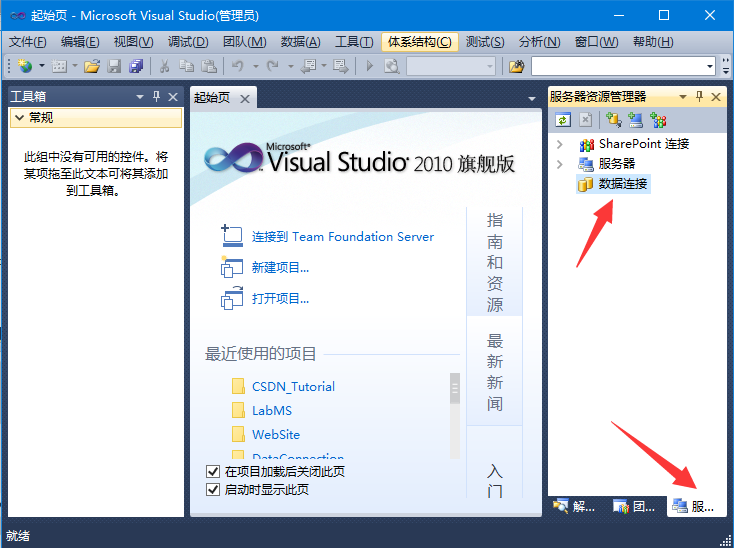The height and width of the screenshot is (548, 734).
Task: Click the Start Debugging play icon
Action: (x=370, y=66)
